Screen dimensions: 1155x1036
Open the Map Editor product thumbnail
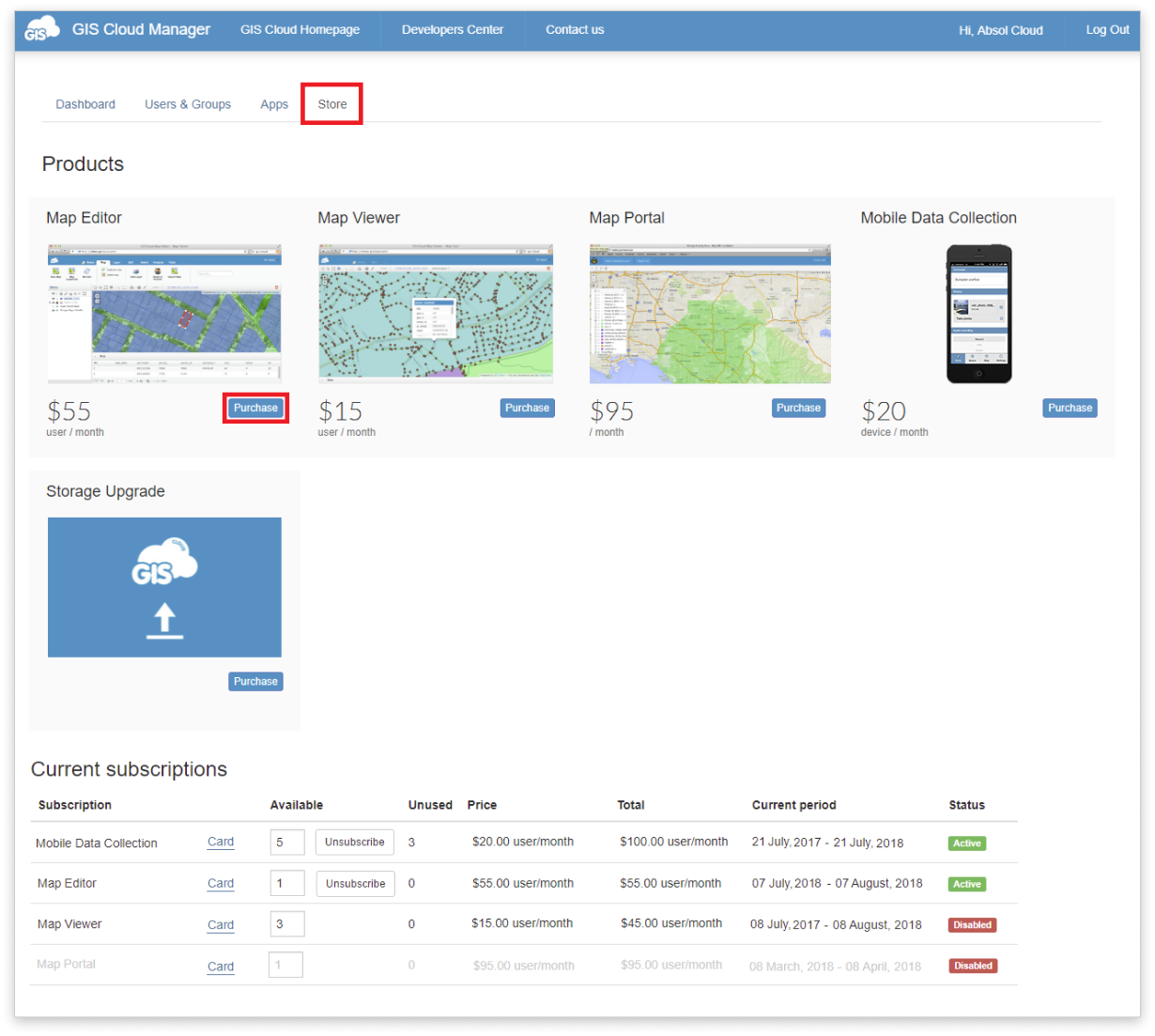(164, 313)
